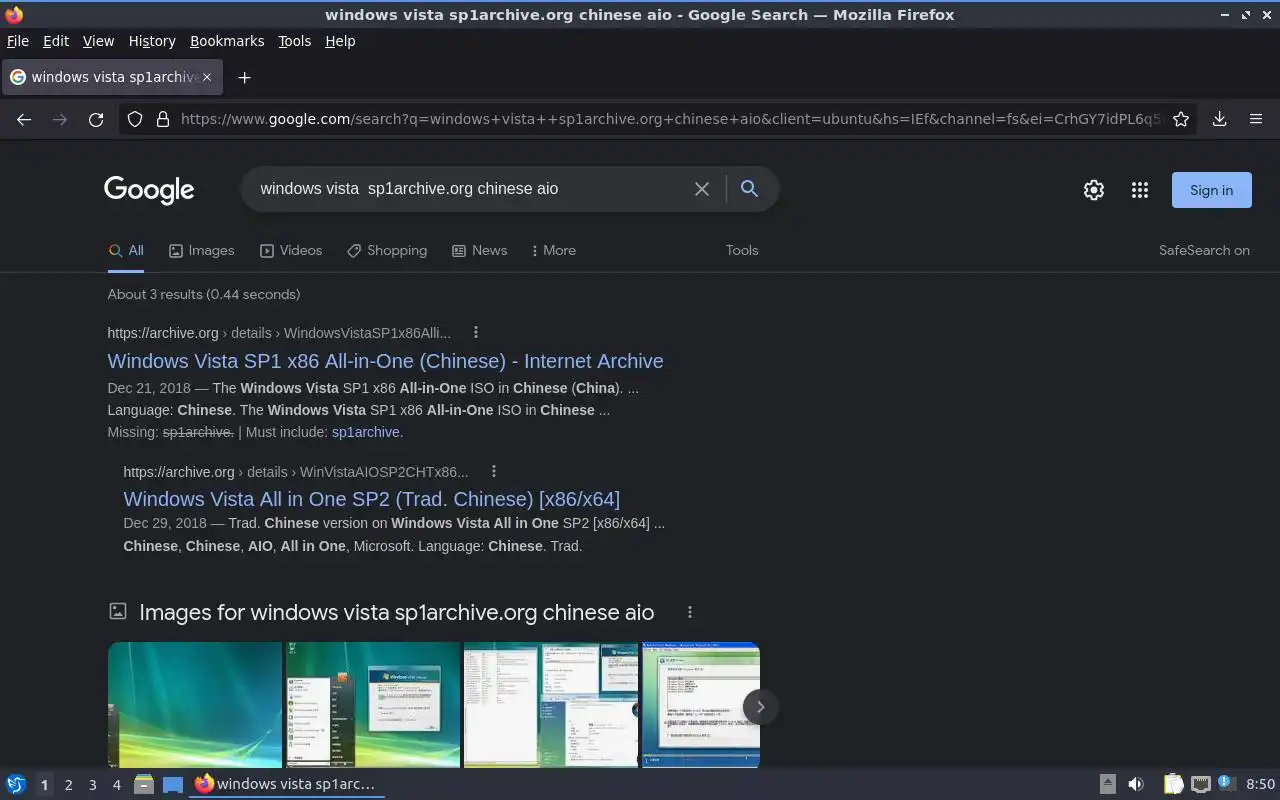This screenshot has height=800, width=1280.
Task: Open the Firefox downloads panel
Action: tap(1220, 119)
